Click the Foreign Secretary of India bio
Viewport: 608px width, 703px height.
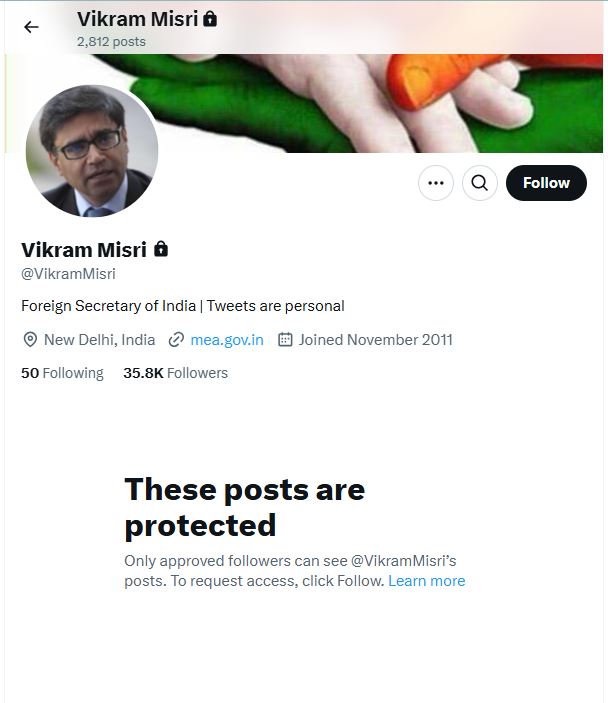click(182, 306)
